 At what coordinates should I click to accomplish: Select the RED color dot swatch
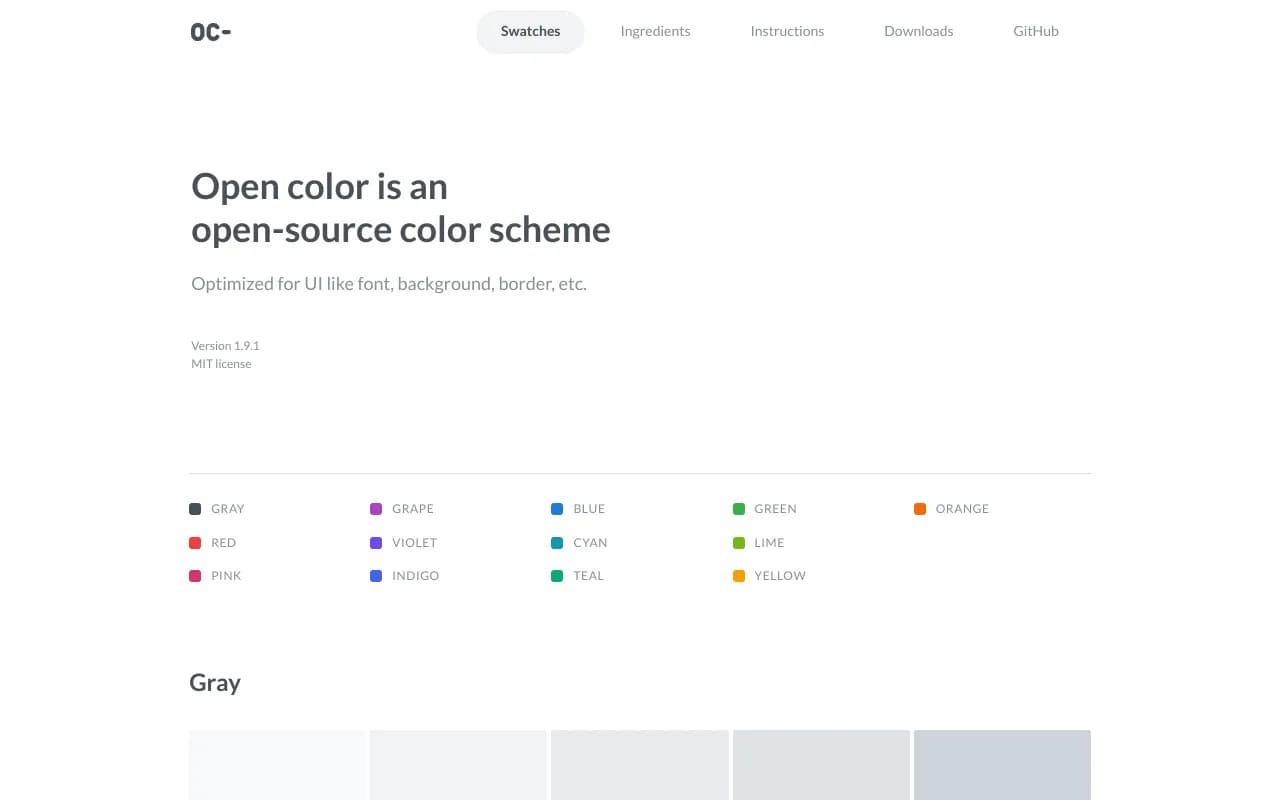(194, 542)
